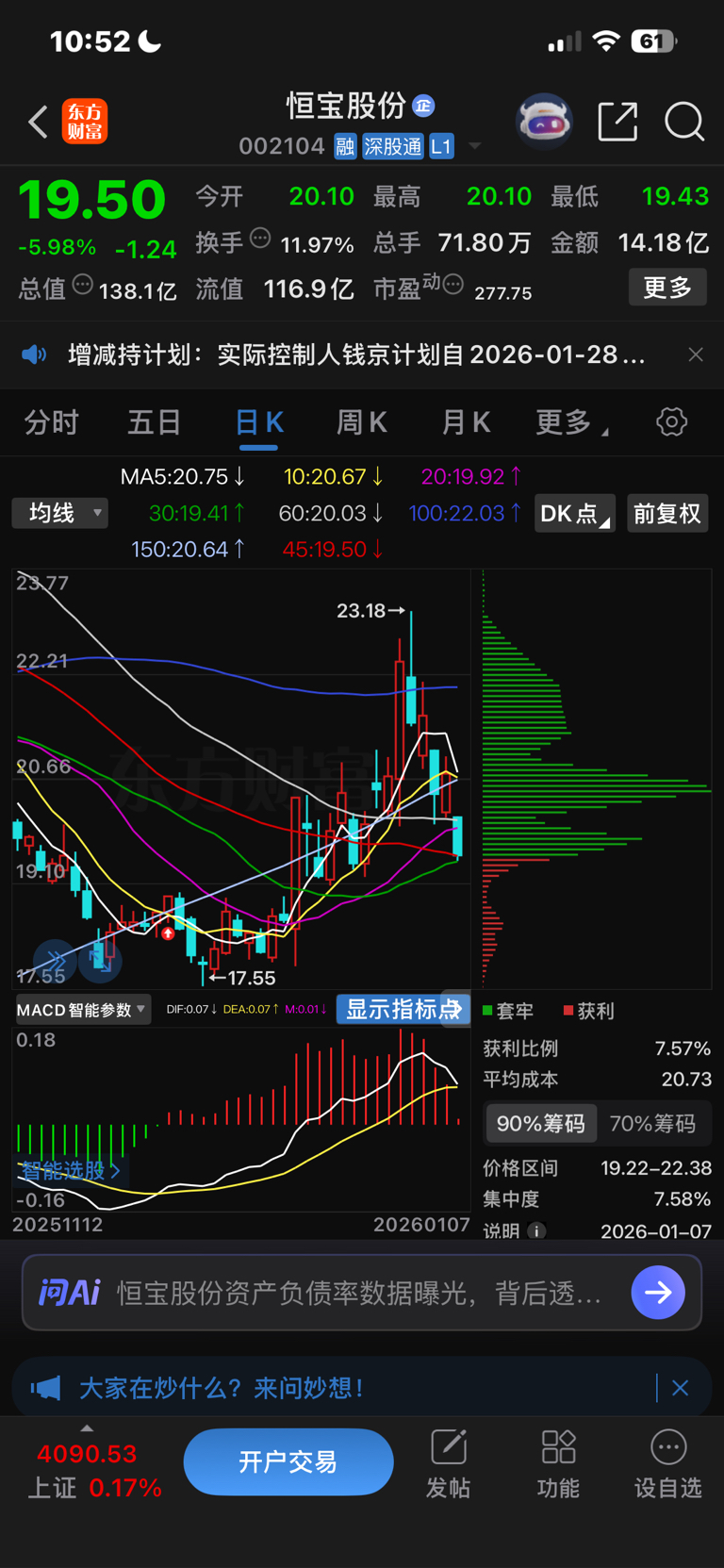Switch to the 周K tab

(x=362, y=422)
